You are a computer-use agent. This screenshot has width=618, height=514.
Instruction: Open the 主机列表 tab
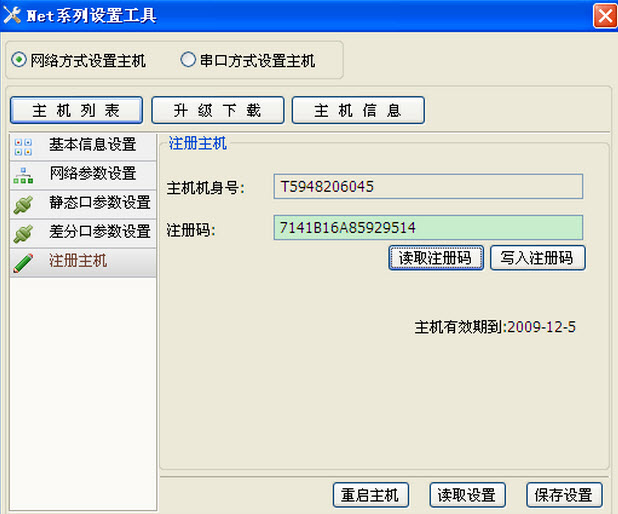(x=76, y=110)
